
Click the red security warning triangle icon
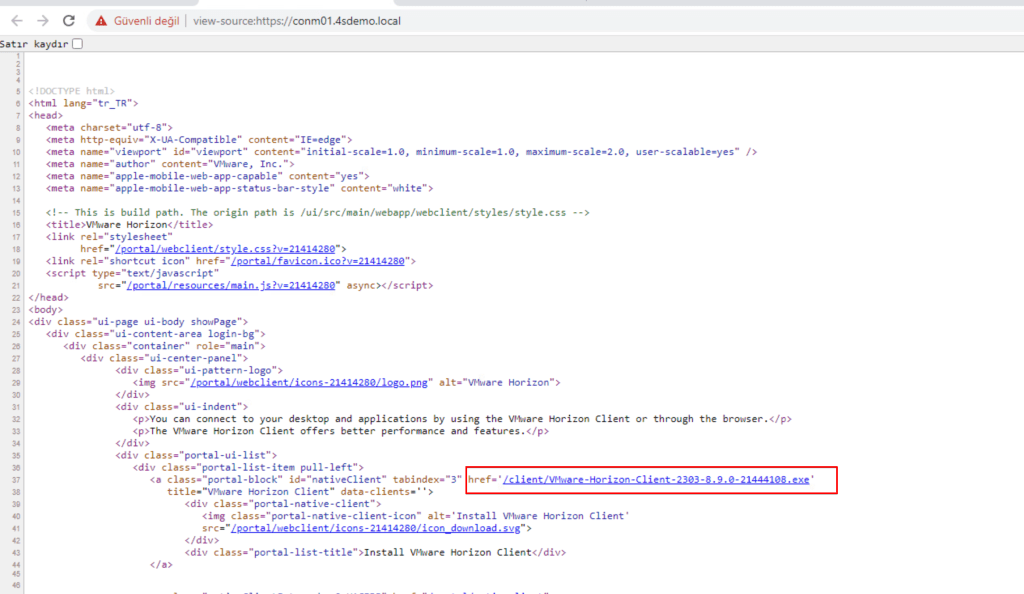[101, 20]
